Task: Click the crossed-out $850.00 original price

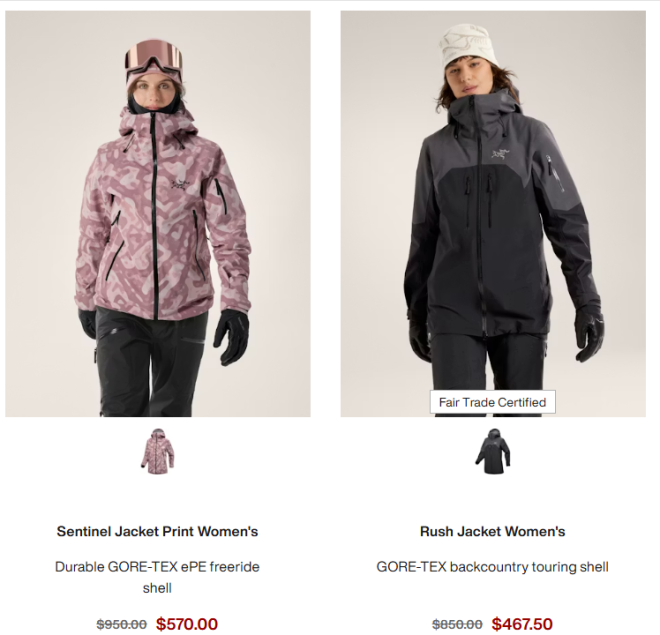Action: pos(458,624)
